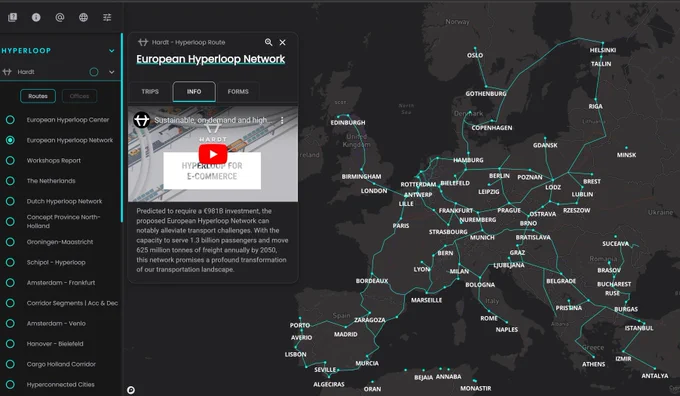Click the BELGRADE label on map
Image resolution: width=680 pixels, height=396 pixels.
pyautogui.click(x=561, y=281)
